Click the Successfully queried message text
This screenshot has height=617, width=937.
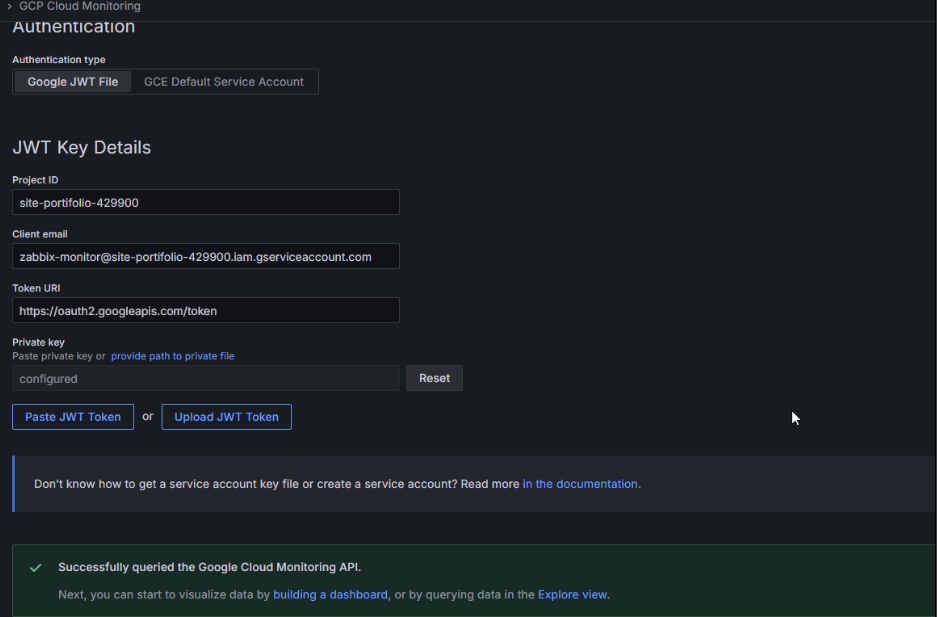[x=210, y=567]
